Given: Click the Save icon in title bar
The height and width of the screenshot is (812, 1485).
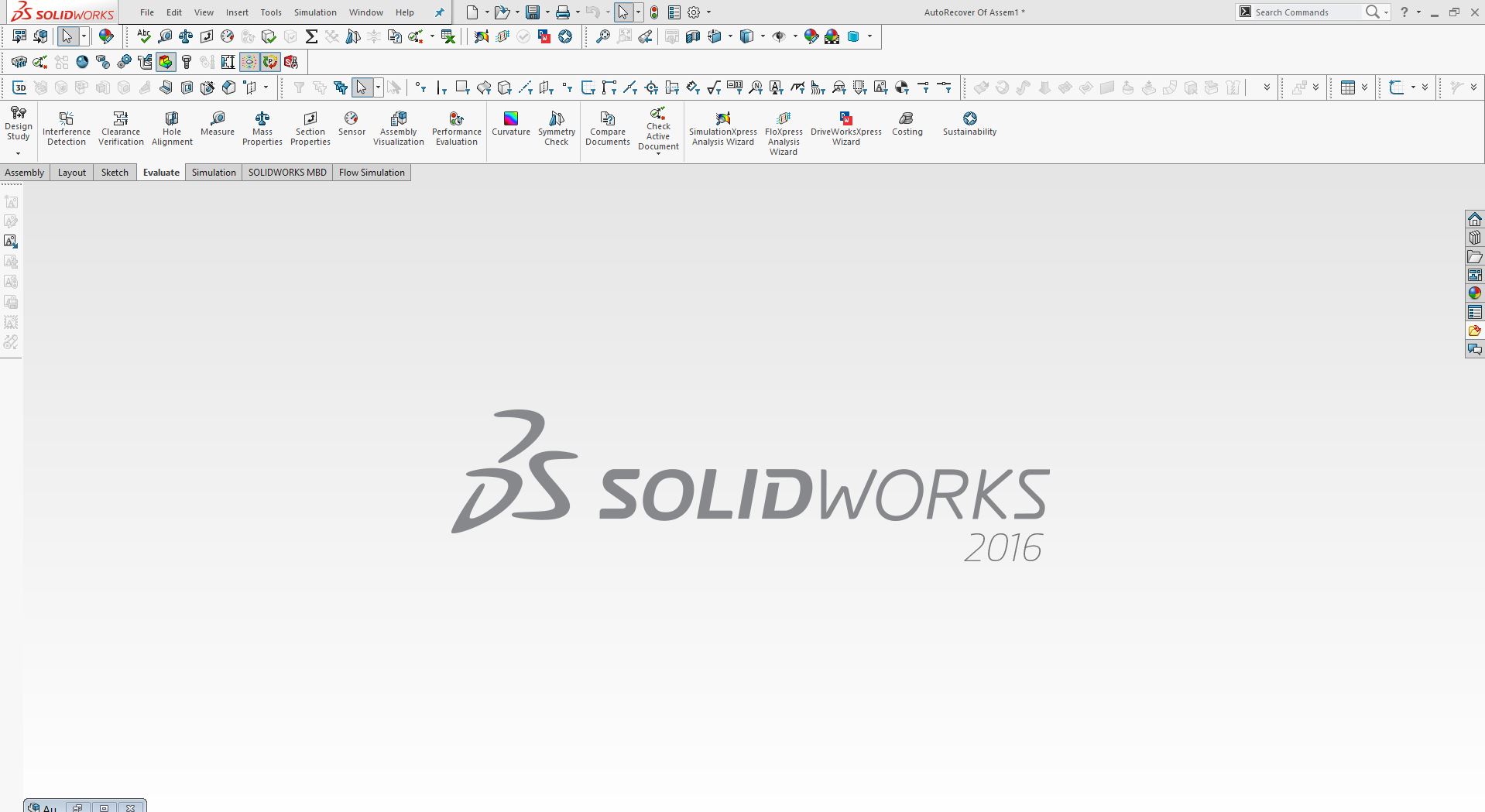Looking at the screenshot, I should pyautogui.click(x=533, y=12).
